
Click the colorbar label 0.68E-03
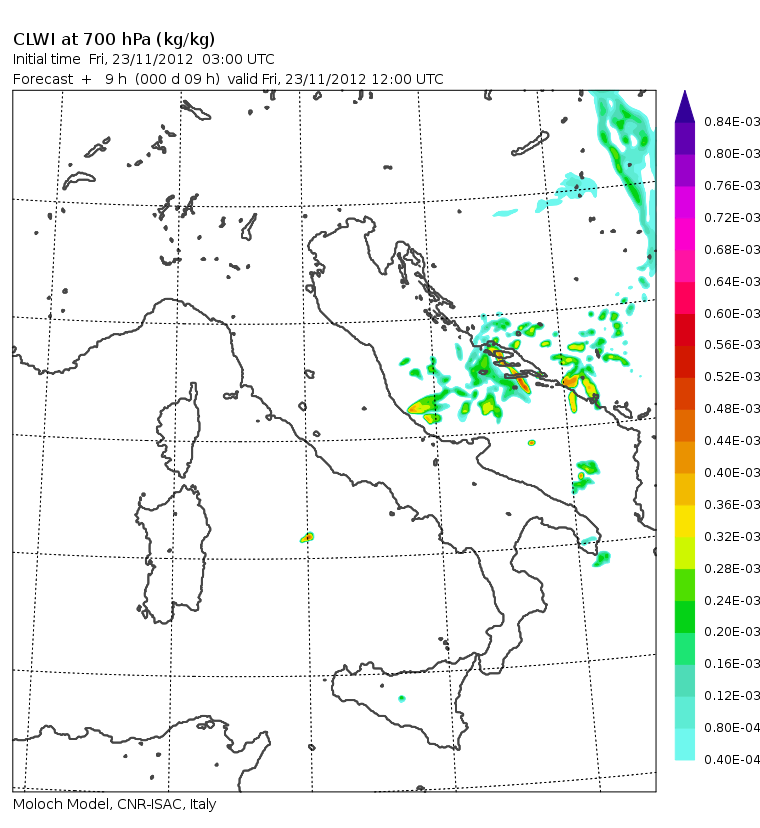pyautogui.click(x=732, y=249)
